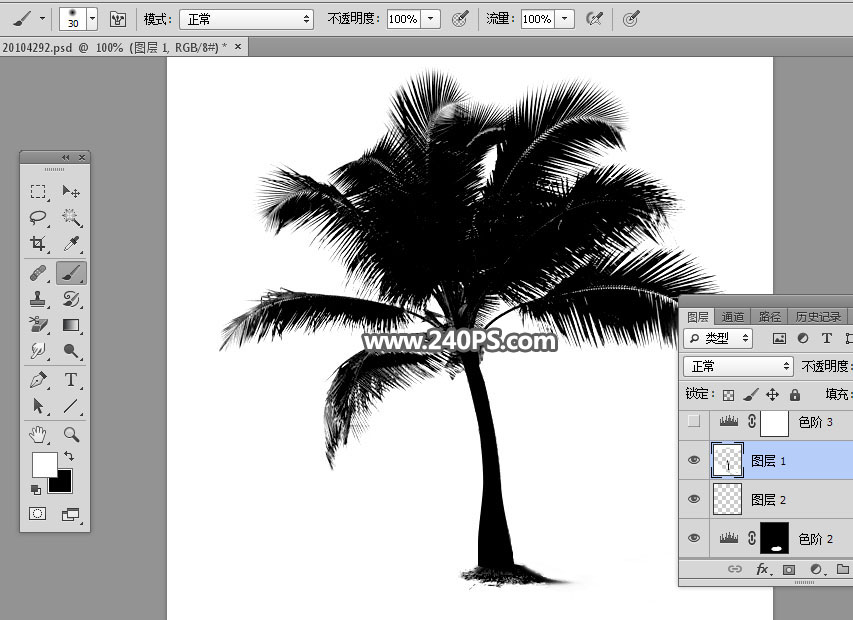Select the Zoom magnifier tool
This screenshot has width=853, height=620.
[71, 434]
